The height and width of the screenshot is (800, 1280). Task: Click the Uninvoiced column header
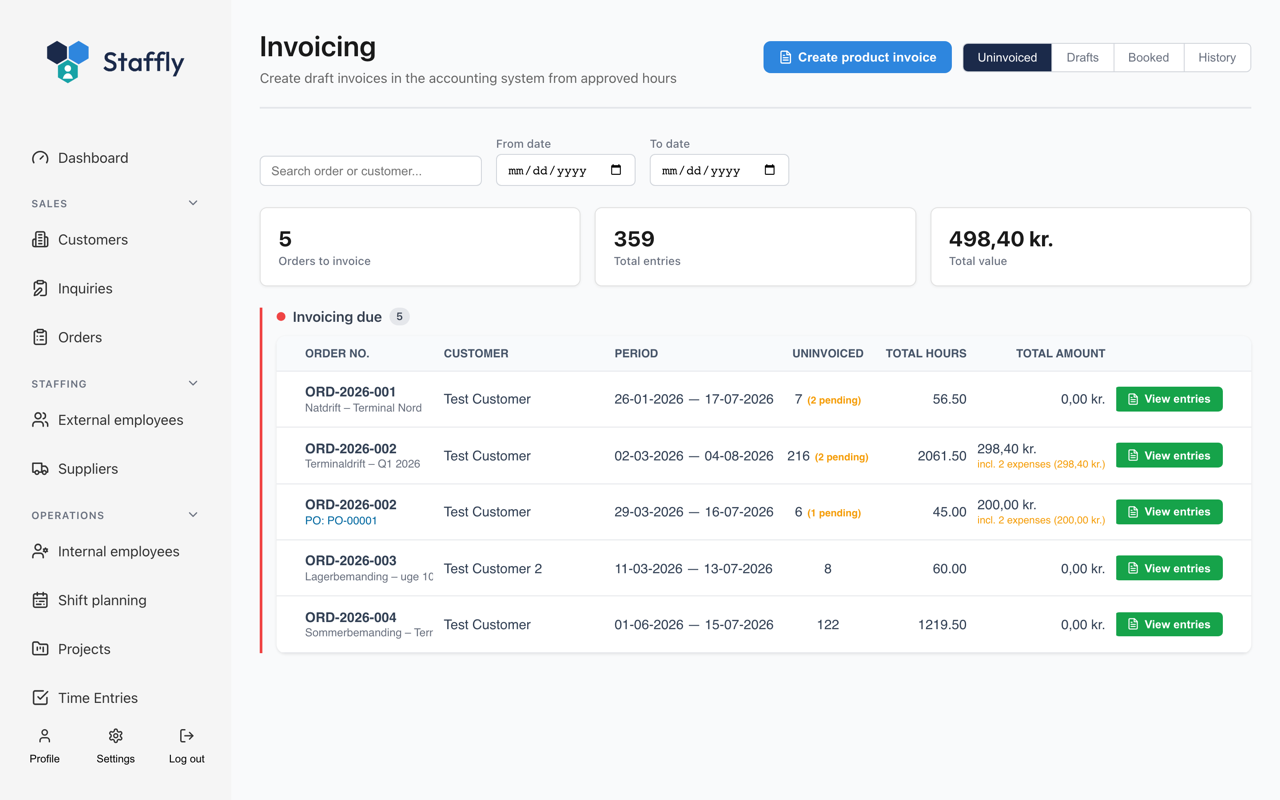828,354
